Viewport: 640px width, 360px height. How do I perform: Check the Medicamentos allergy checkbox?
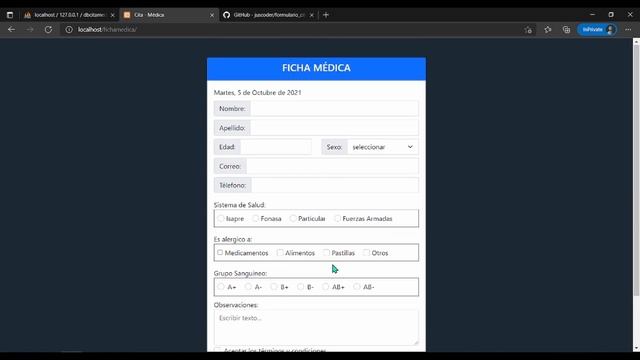pos(220,253)
